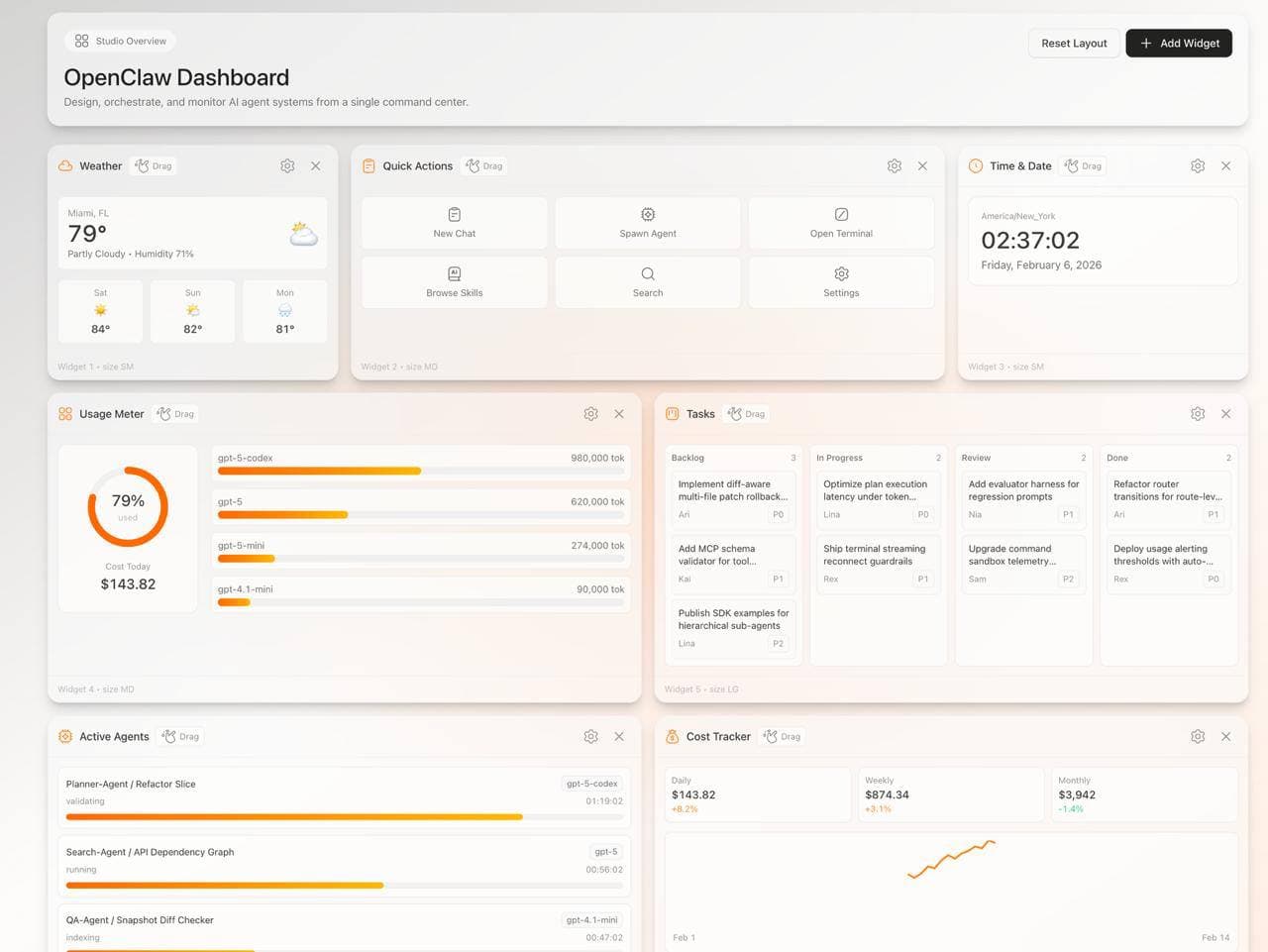Click the Add Widget button
The height and width of the screenshot is (952, 1268).
click(1179, 43)
